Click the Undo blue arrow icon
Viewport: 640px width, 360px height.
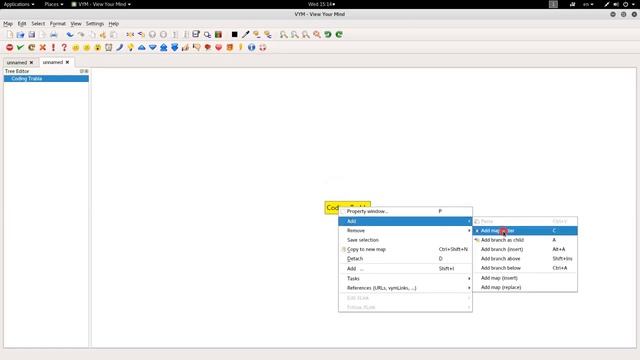(x=70, y=35)
